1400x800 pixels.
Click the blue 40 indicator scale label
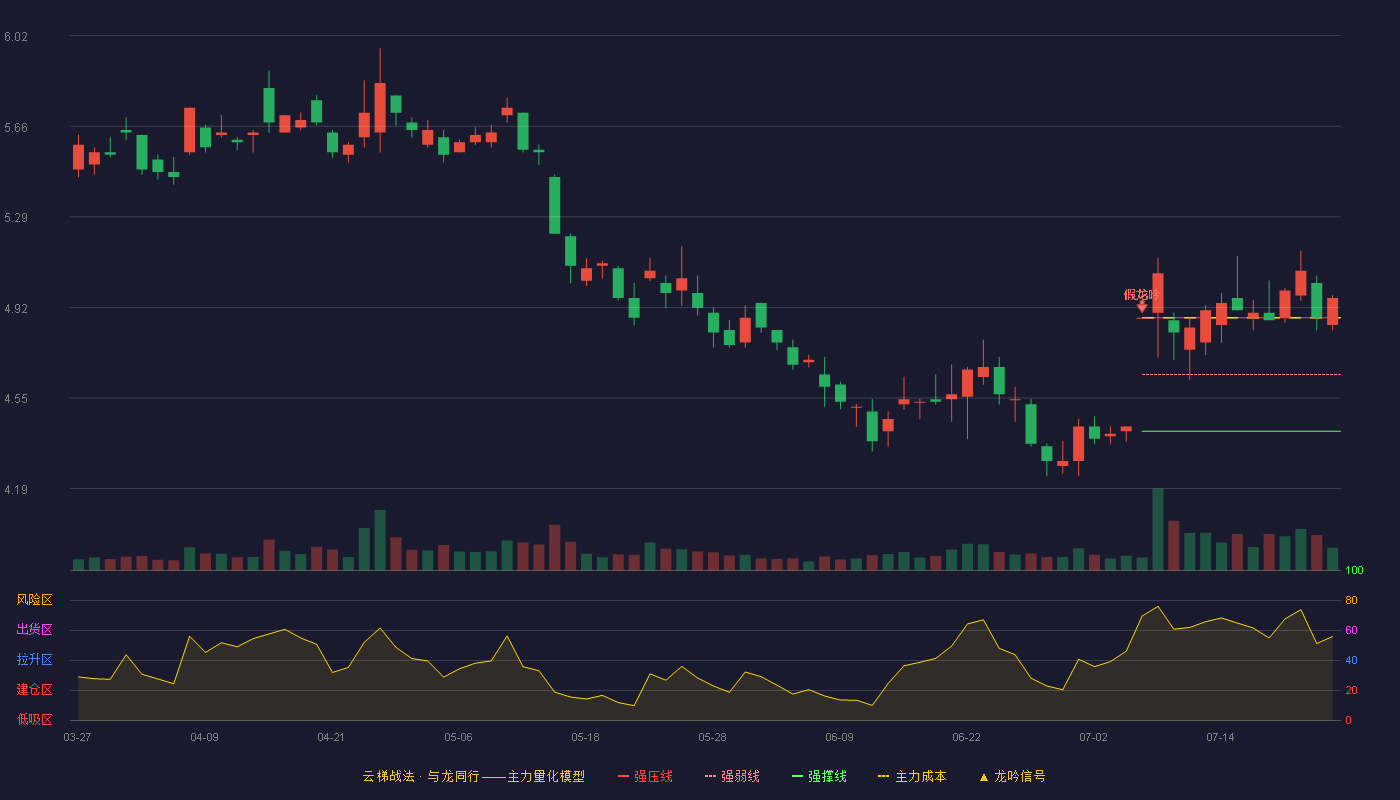point(1351,660)
